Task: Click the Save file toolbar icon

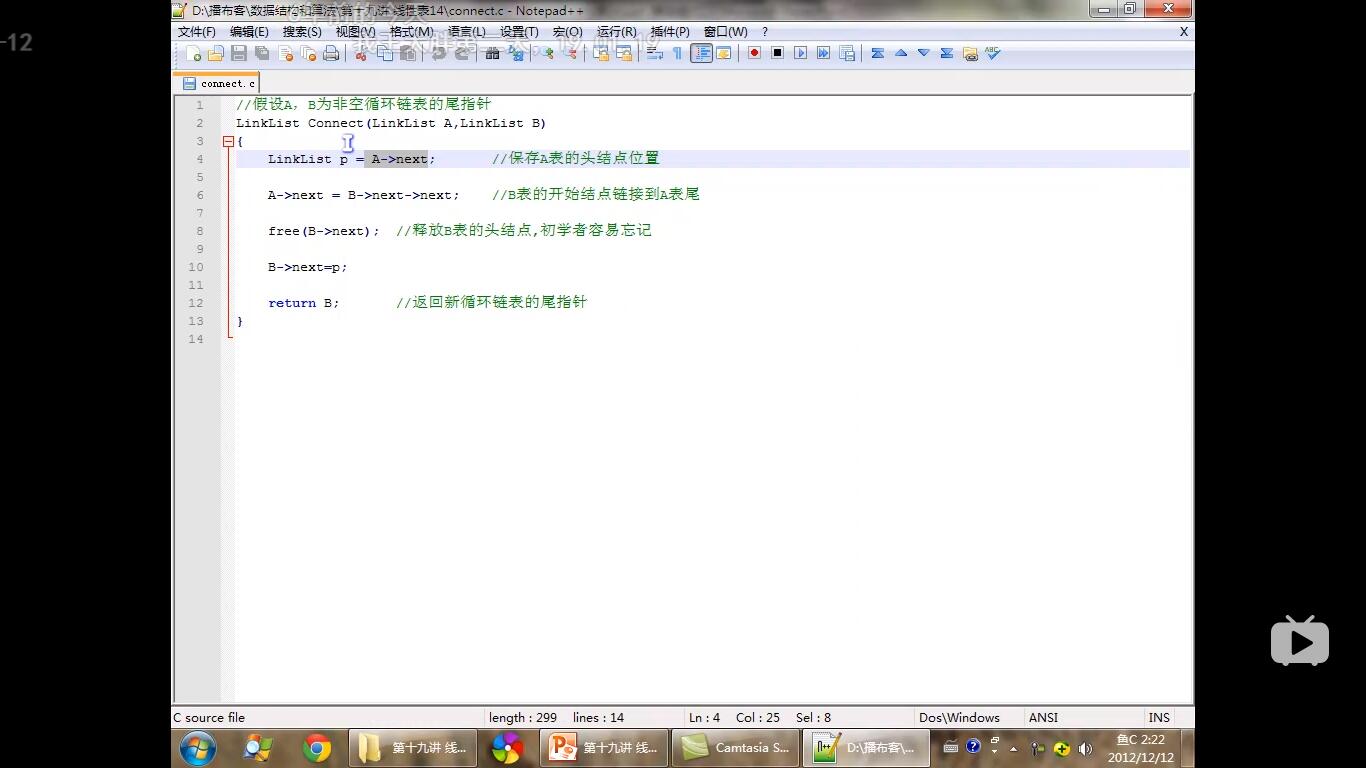Action: tap(239, 53)
